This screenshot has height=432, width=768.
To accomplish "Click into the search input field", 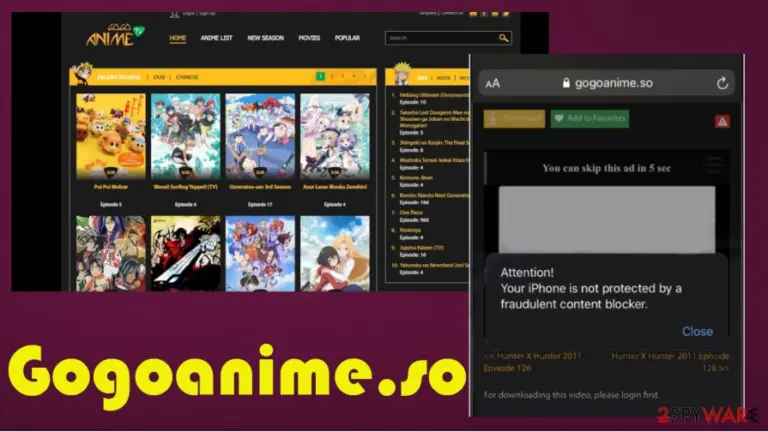I will pos(442,38).
